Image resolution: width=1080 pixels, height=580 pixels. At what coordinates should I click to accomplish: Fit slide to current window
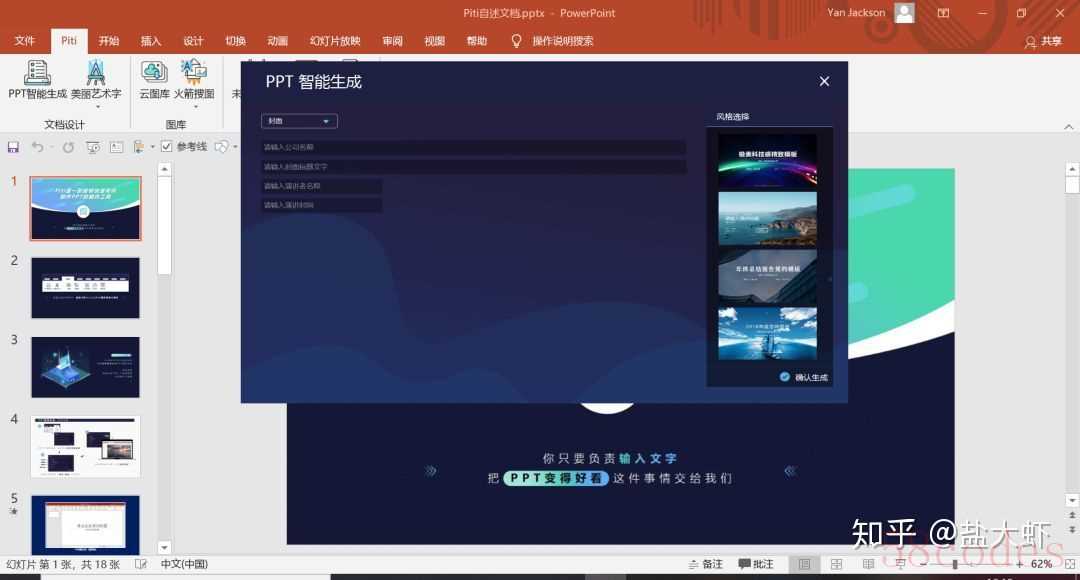[x=1070, y=564]
